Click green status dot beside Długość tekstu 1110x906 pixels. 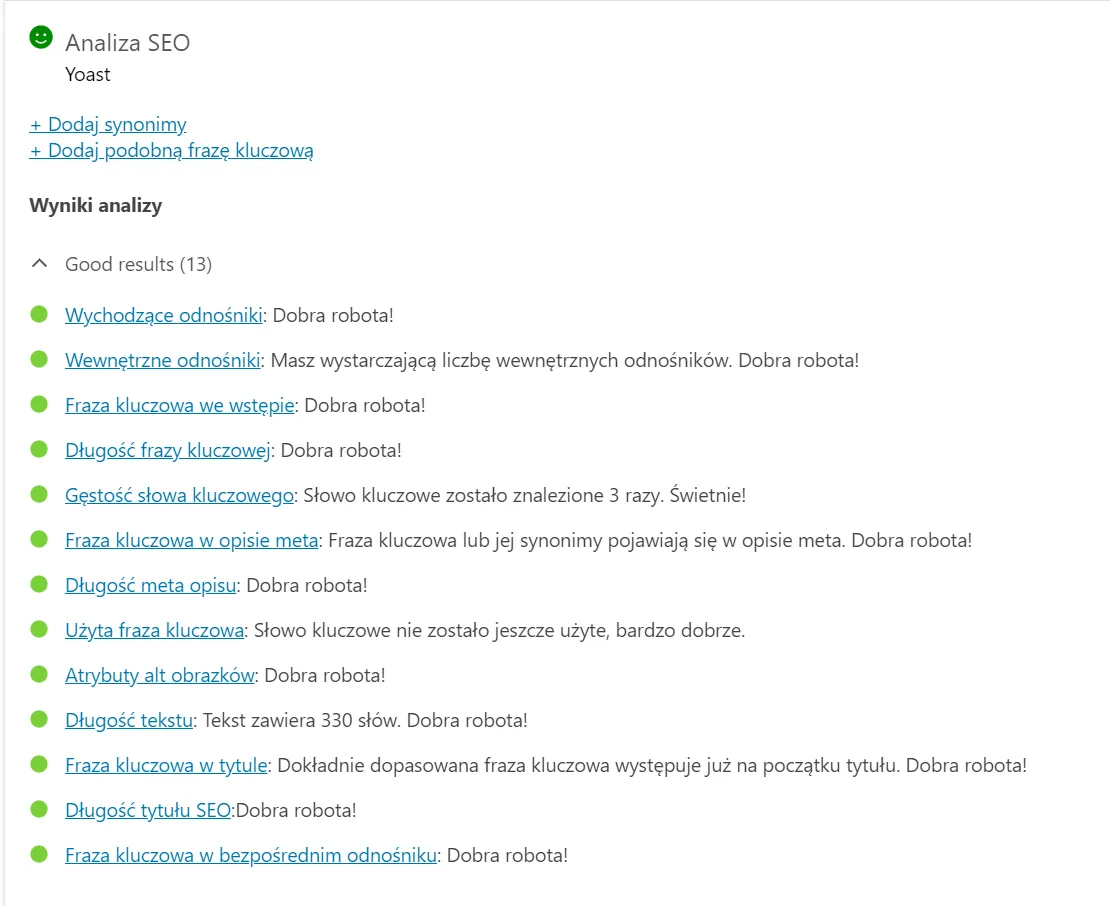[40, 719]
